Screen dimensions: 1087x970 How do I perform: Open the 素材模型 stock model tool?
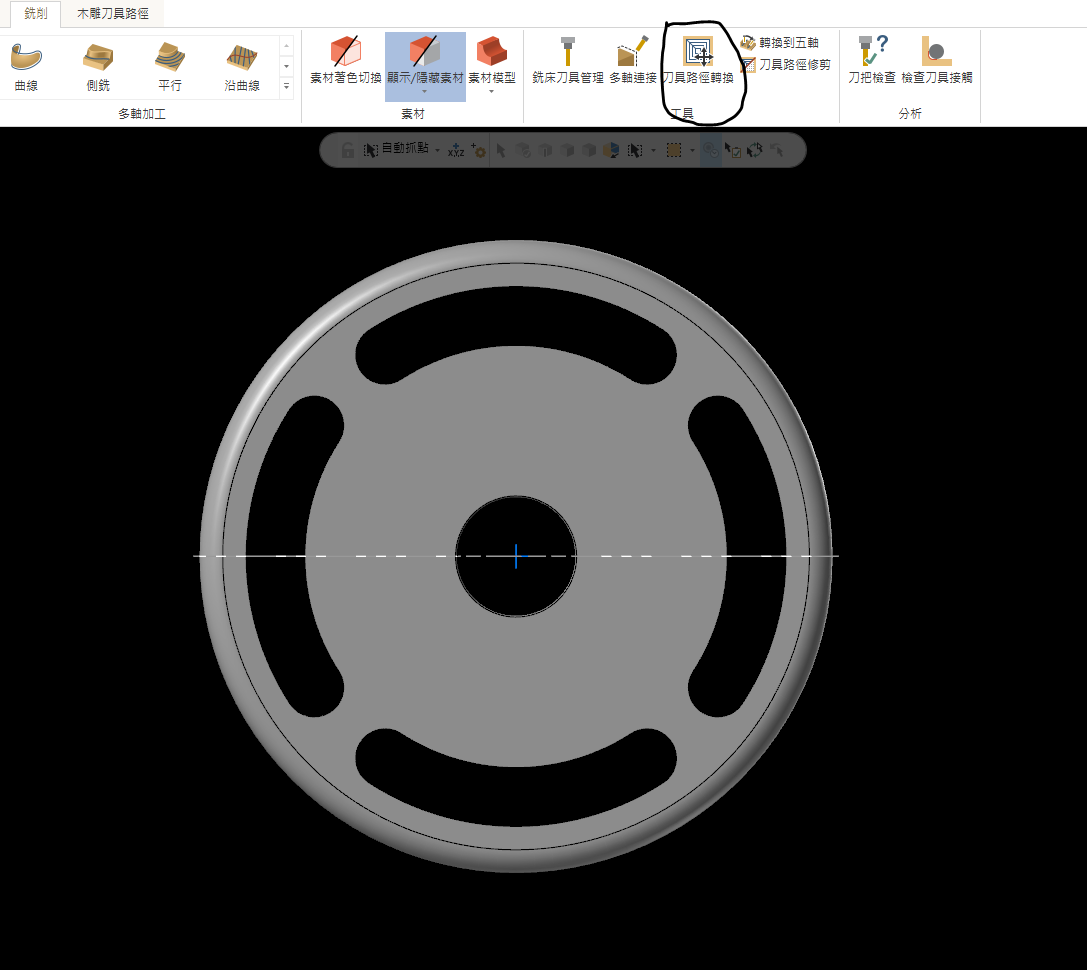click(492, 60)
